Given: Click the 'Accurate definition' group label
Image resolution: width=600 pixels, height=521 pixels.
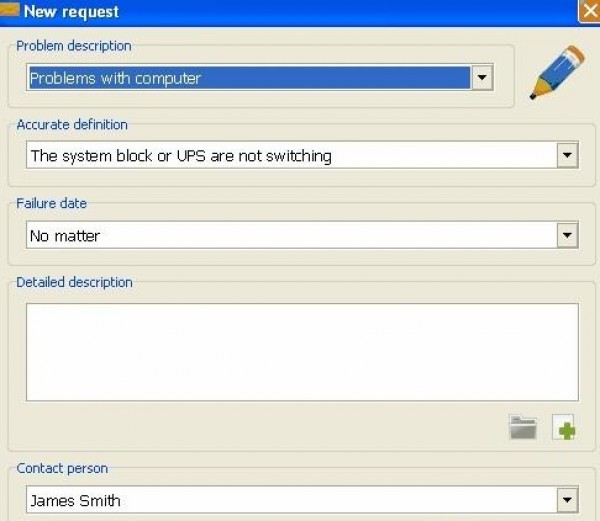Looking at the screenshot, I should 72,125.
